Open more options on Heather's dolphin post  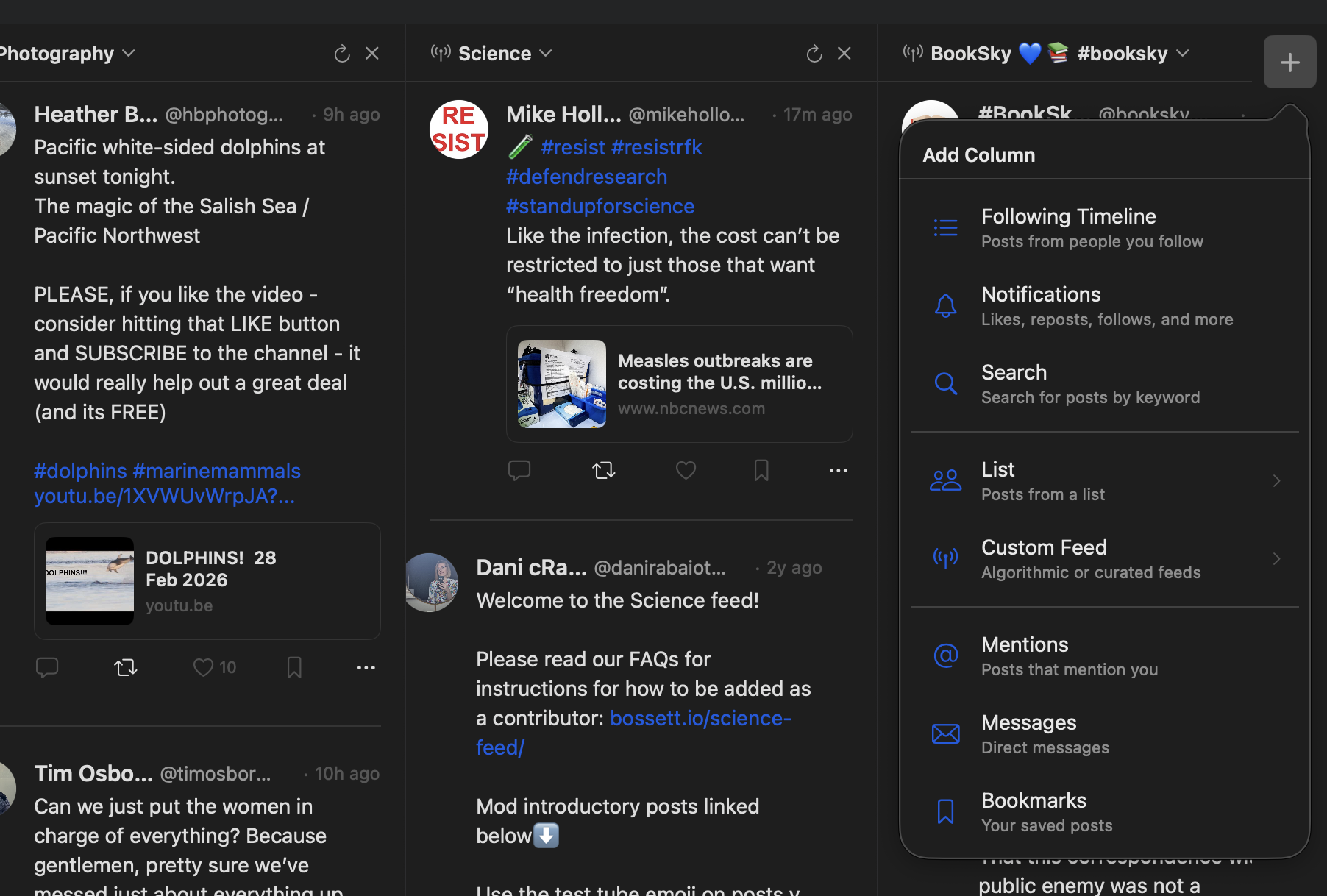(x=366, y=667)
